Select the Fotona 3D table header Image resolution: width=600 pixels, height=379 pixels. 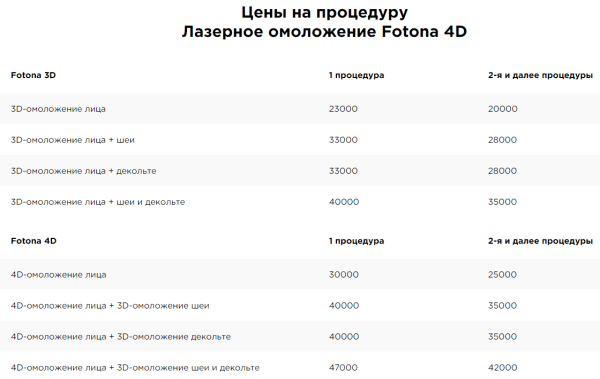33,75
